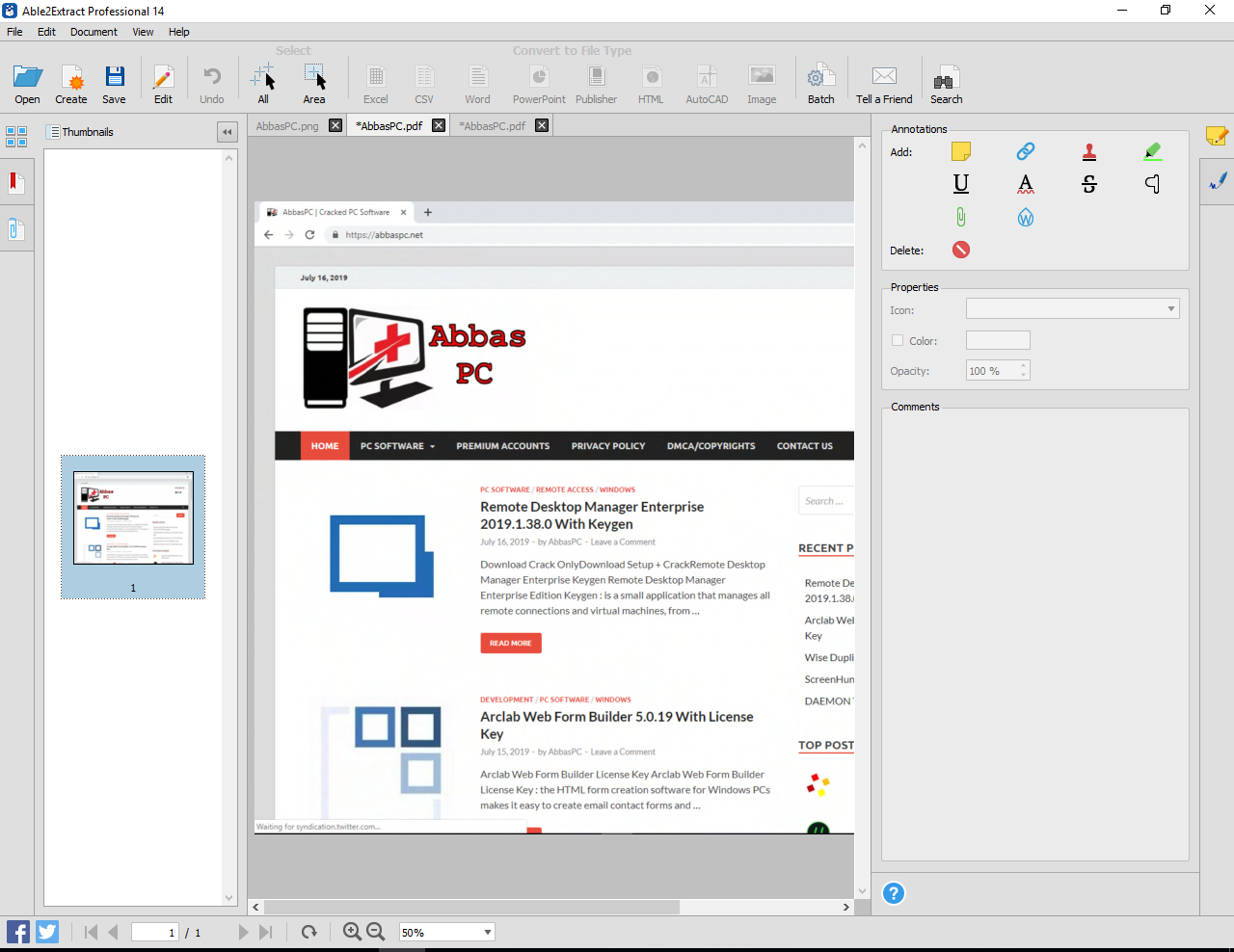Image resolution: width=1234 pixels, height=952 pixels.
Task: Click the document's vertical scrollbar down arrow
Action: (x=862, y=891)
